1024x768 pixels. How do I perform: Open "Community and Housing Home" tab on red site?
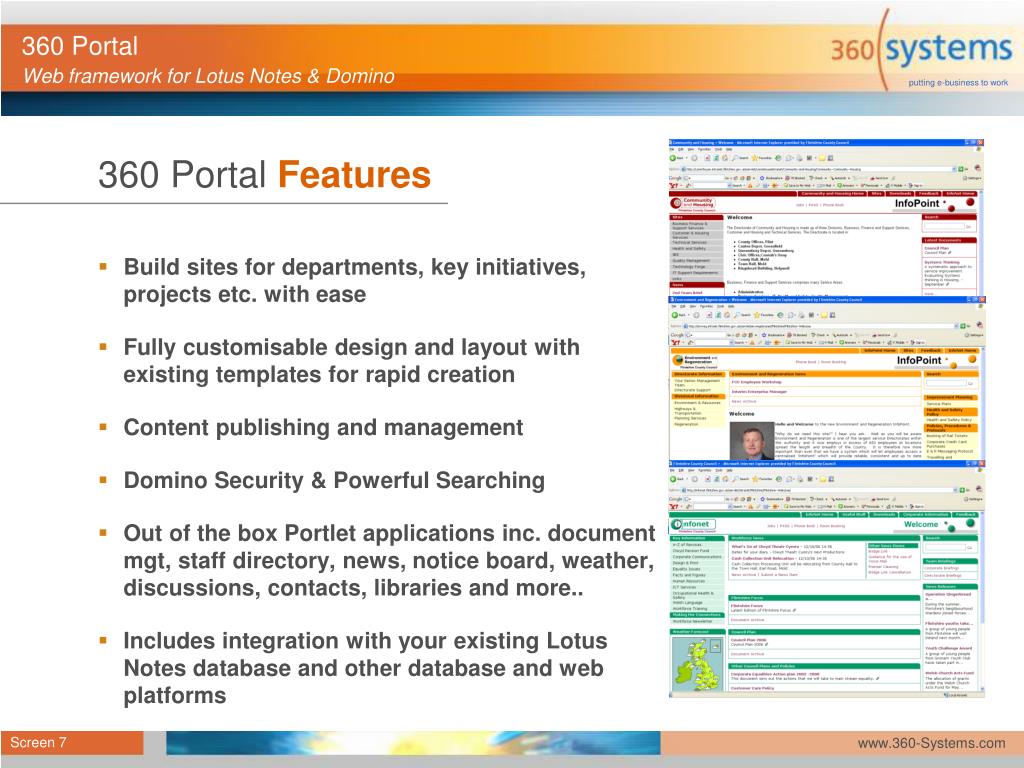pyautogui.click(x=833, y=193)
